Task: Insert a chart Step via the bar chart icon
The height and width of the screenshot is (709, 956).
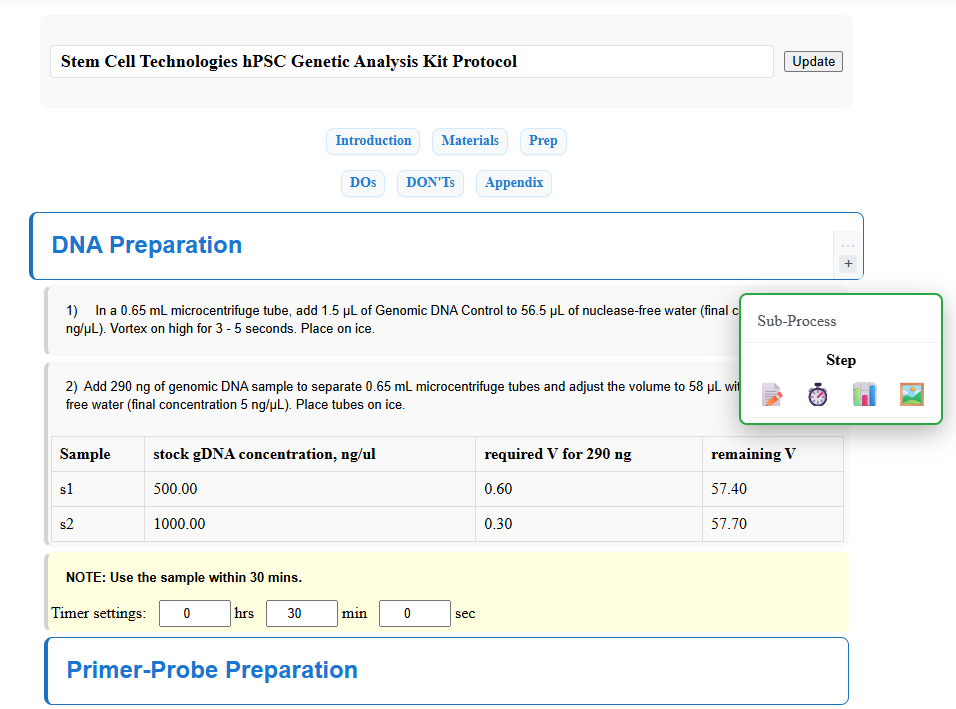Action: click(x=864, y=394)
